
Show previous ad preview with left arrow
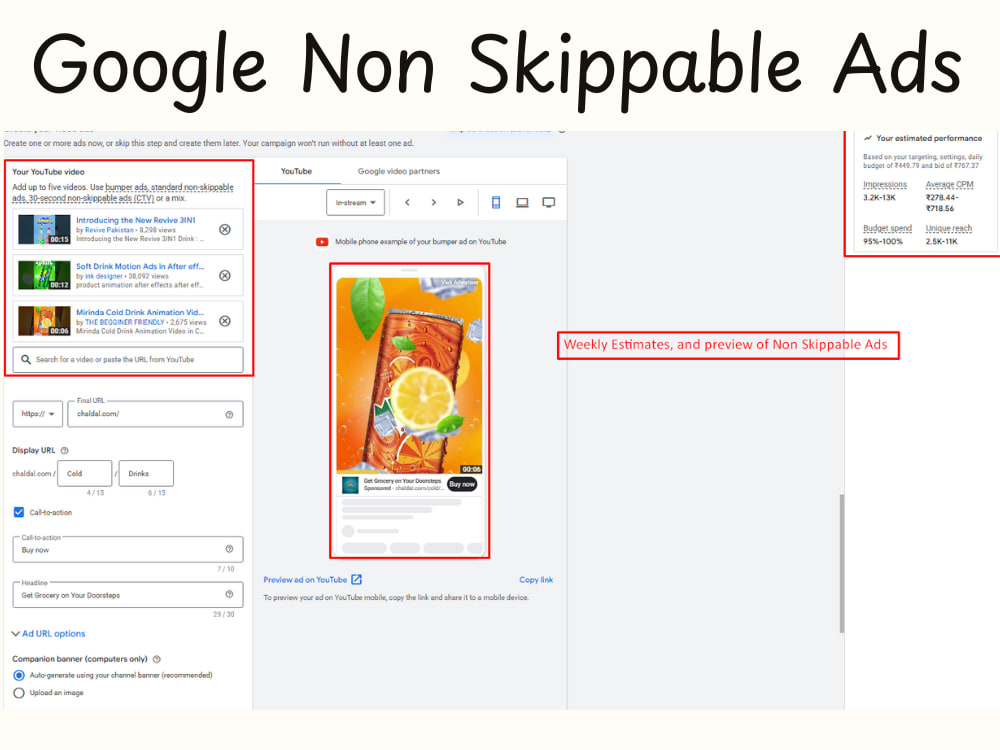(x=408, y=202)
